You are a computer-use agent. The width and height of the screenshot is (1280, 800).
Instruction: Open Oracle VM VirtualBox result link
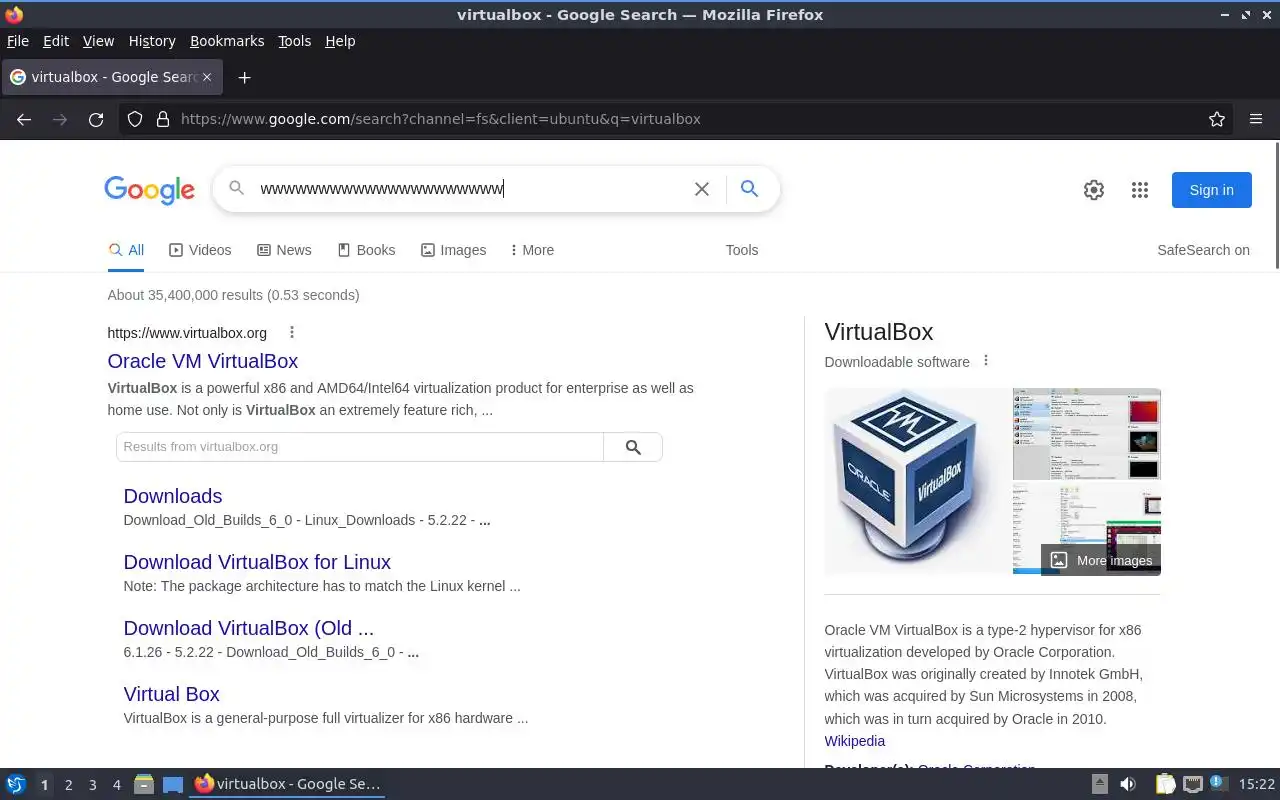[203, 361]
